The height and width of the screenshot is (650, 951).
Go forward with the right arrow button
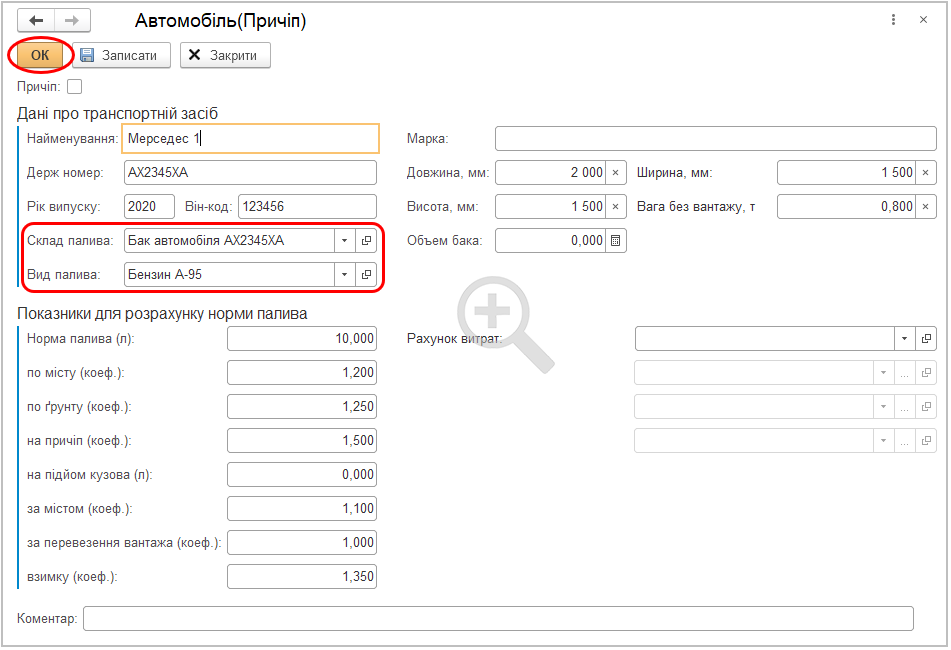coord(72,21)
